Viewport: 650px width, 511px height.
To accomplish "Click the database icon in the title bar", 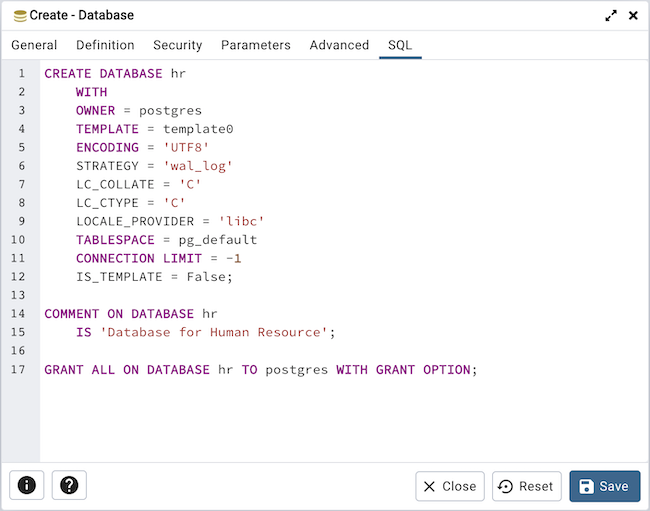I will coord(19,15).
